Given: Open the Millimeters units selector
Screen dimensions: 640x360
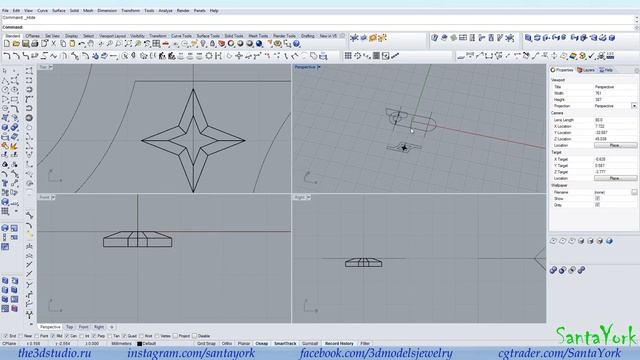Looking at the screenshot, I should pos(122,344).
